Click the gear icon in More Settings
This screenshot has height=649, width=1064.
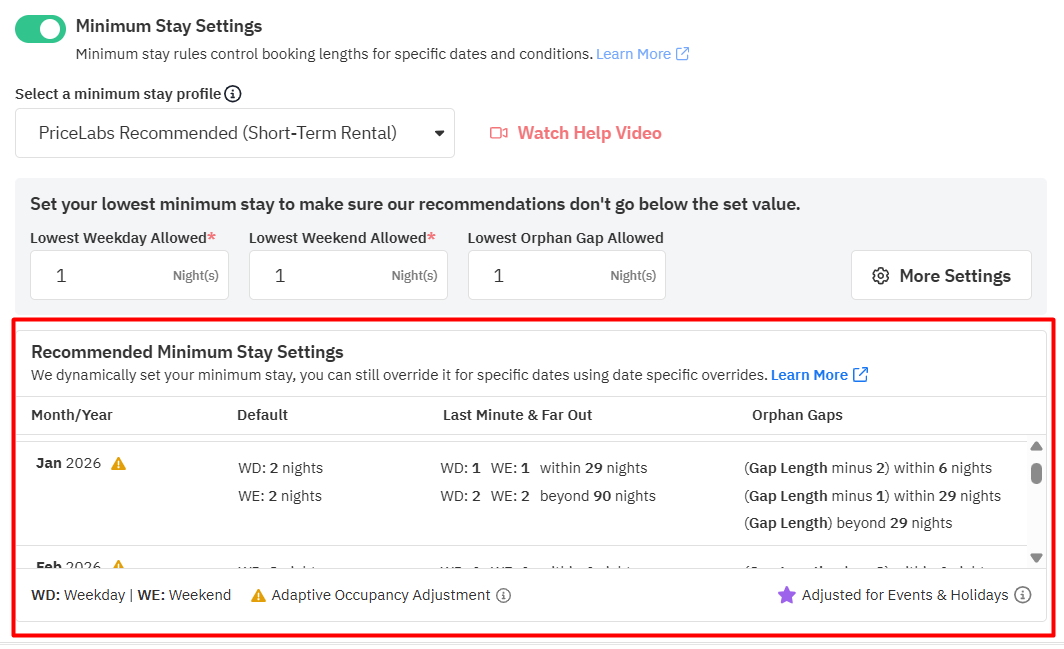click(x=881, y=276)
